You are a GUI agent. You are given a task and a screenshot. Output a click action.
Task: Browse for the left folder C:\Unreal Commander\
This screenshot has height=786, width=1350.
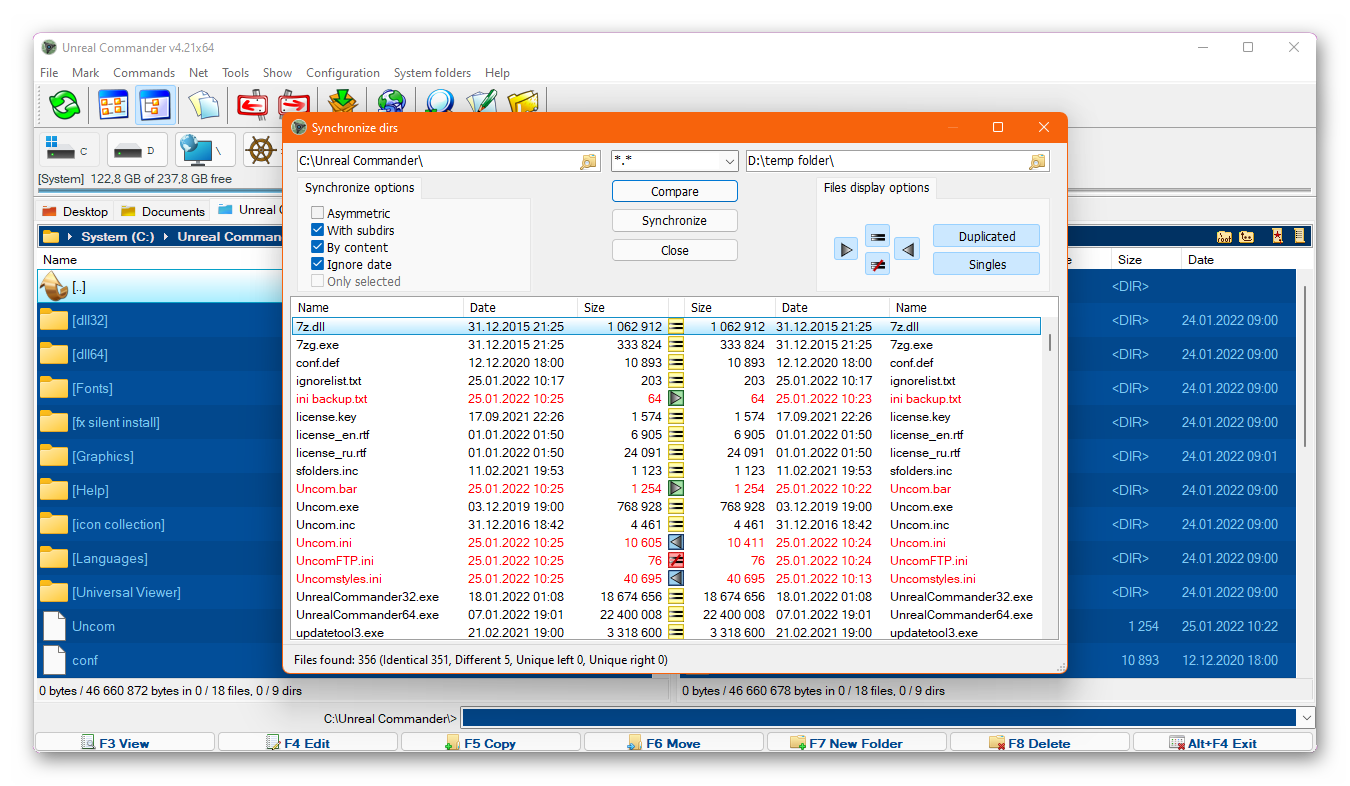[x=588, y=161]
